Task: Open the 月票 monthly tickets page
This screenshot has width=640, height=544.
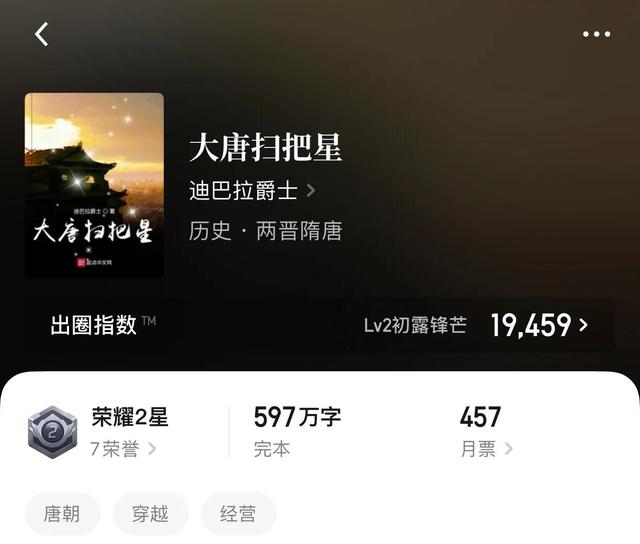Action: point(478,449)
